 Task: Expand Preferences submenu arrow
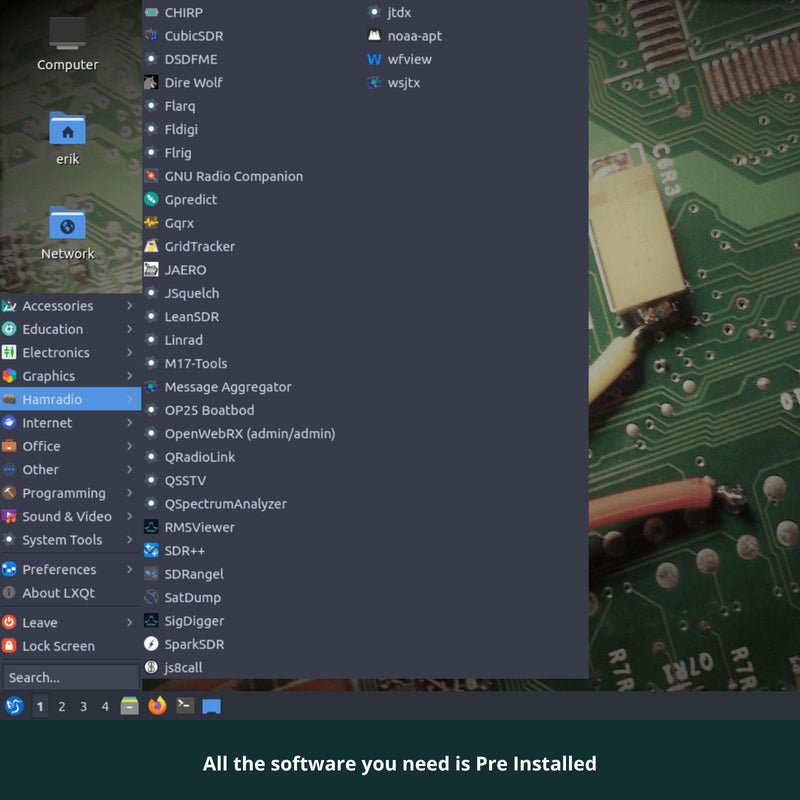[x=130, y=569]
